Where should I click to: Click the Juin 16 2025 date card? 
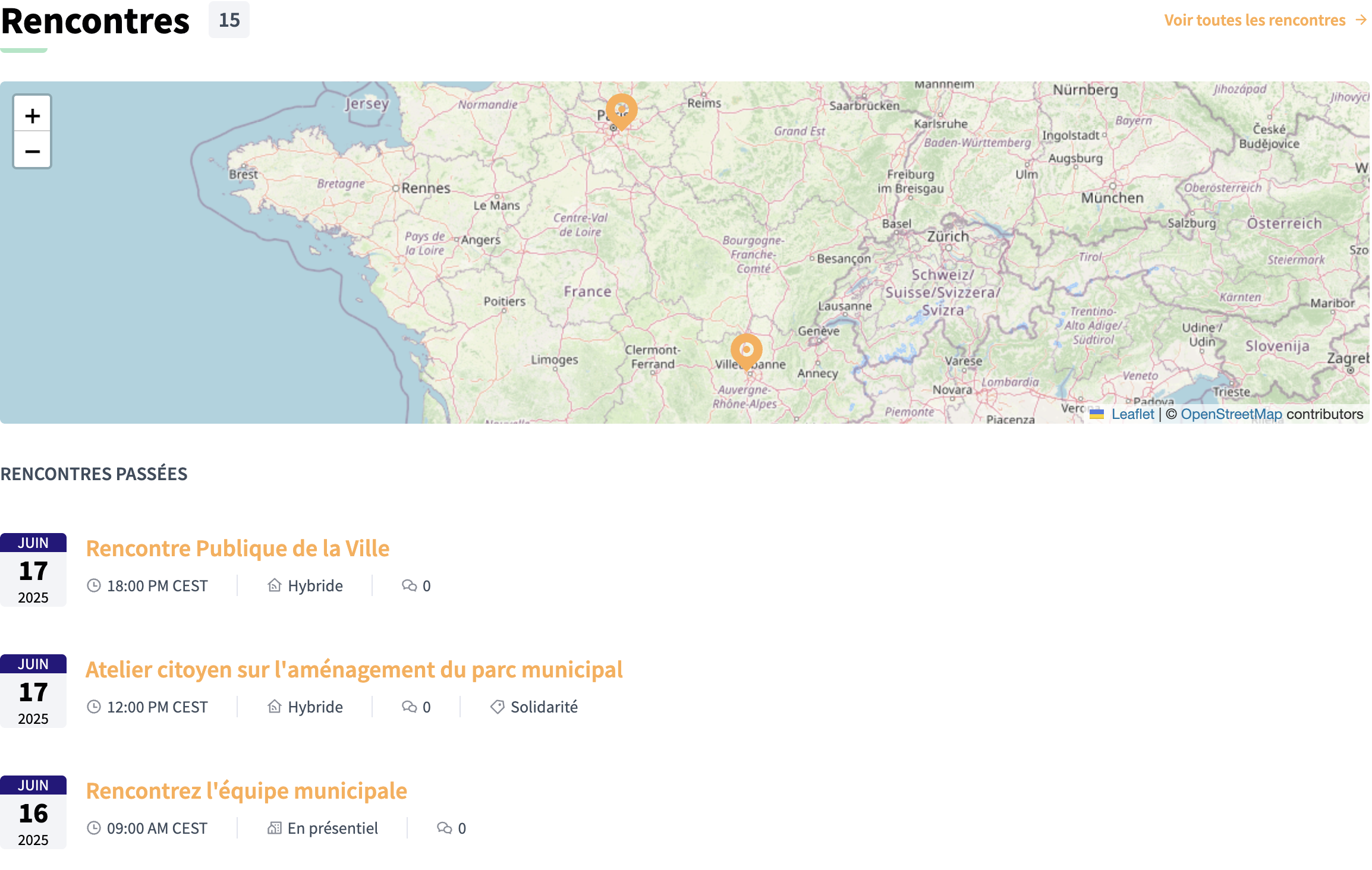click(x=33, y=812)
